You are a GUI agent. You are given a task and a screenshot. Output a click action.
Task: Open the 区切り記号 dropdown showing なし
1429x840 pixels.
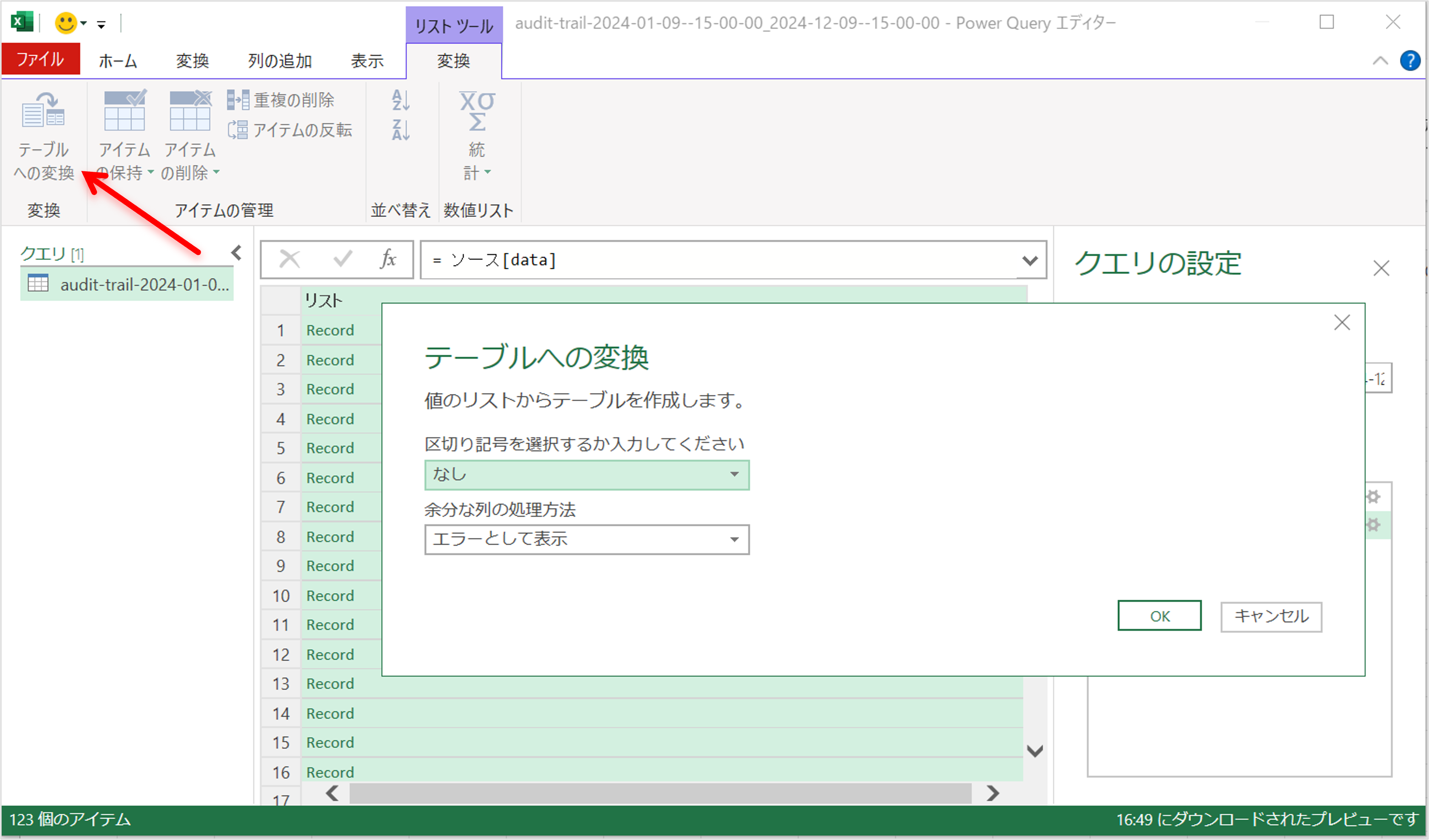[587, 475]
